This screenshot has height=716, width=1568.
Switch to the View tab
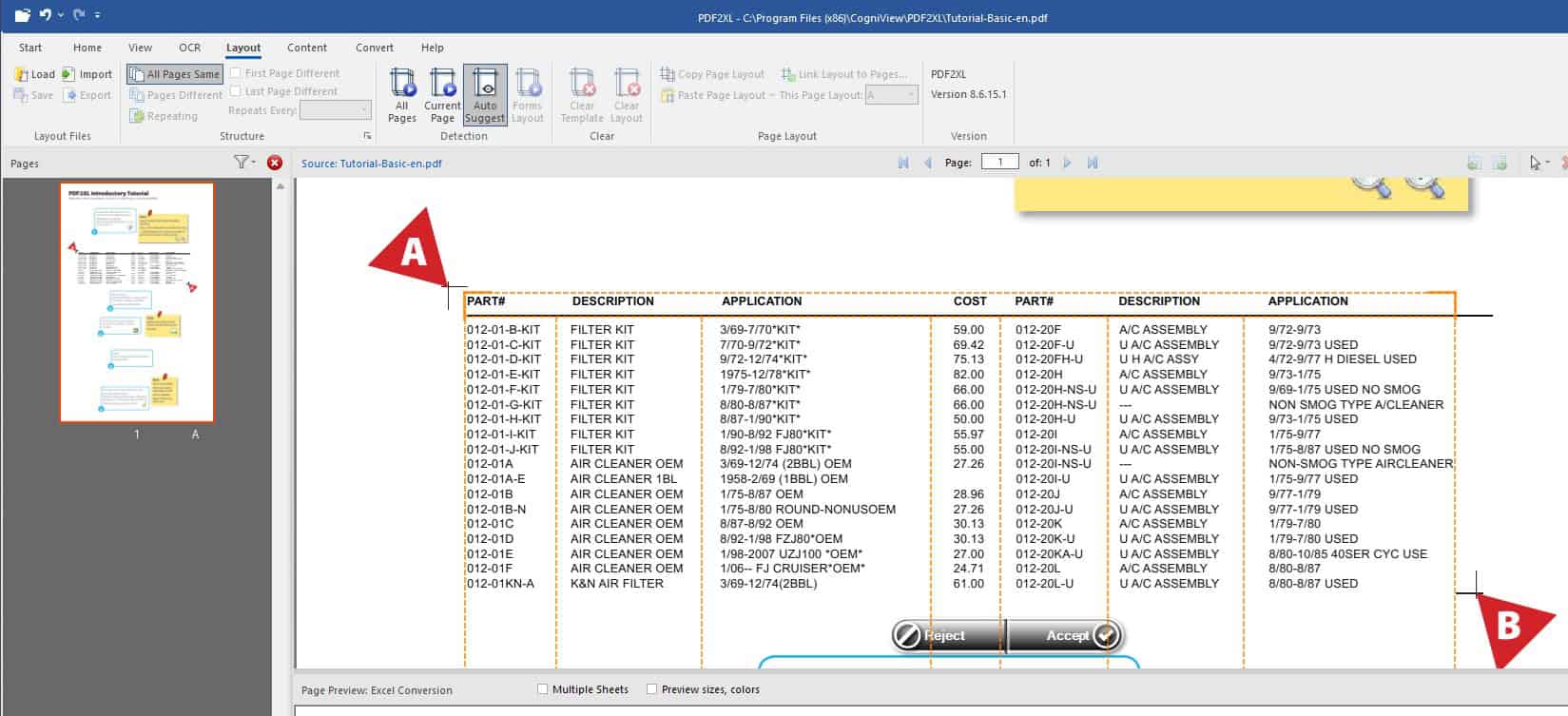pos(141,48)
